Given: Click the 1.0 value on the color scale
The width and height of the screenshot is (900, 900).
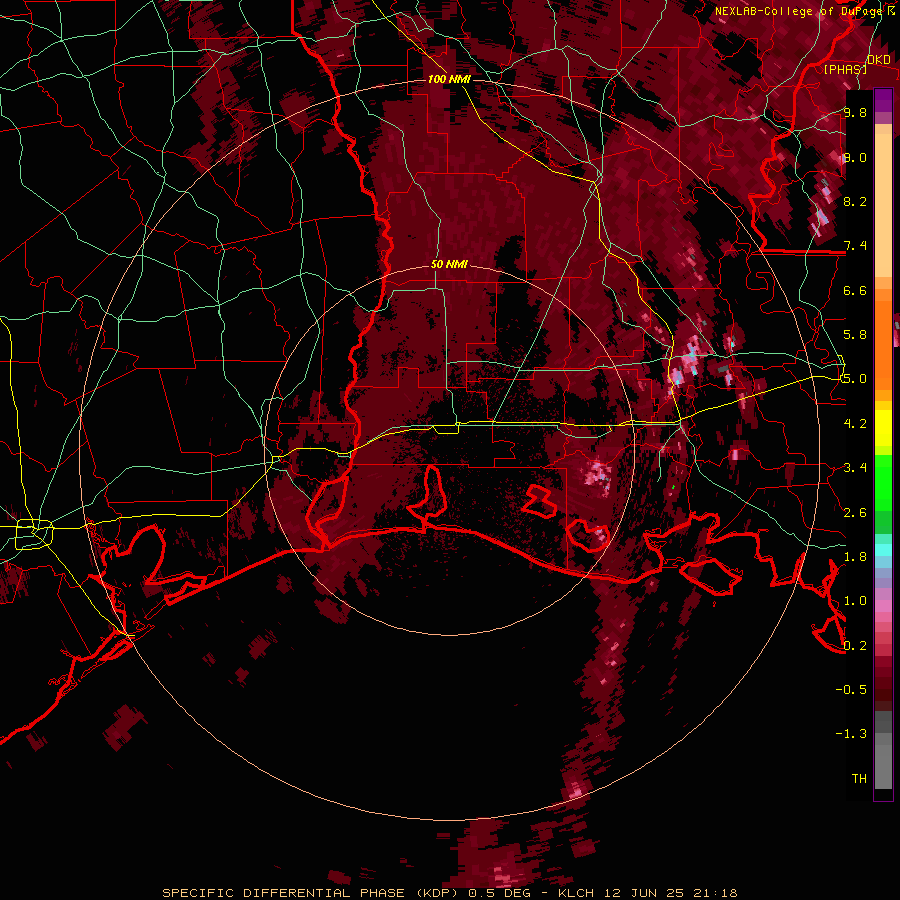Looking at the screenshot, I should tap(855, 601).
